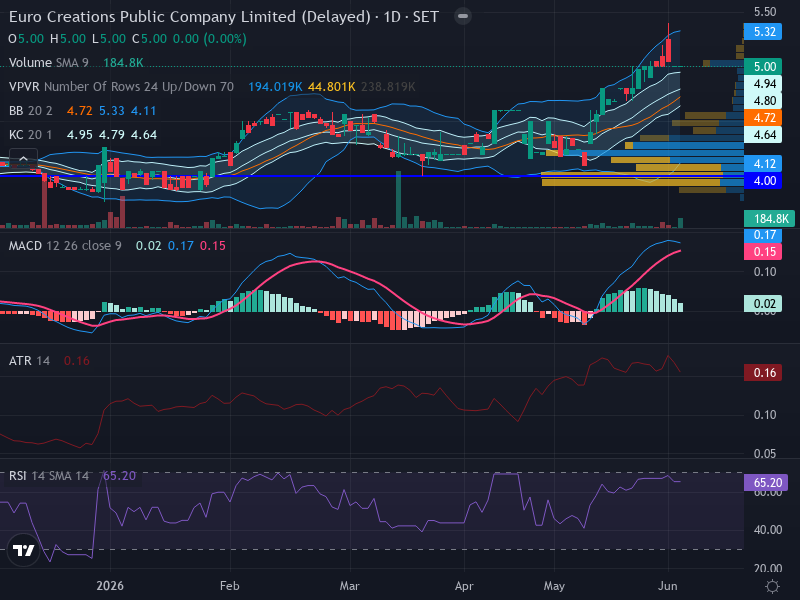Select the VPVR indicator legend
This screenshot has height=600, width=800.
tap(121, 87)
